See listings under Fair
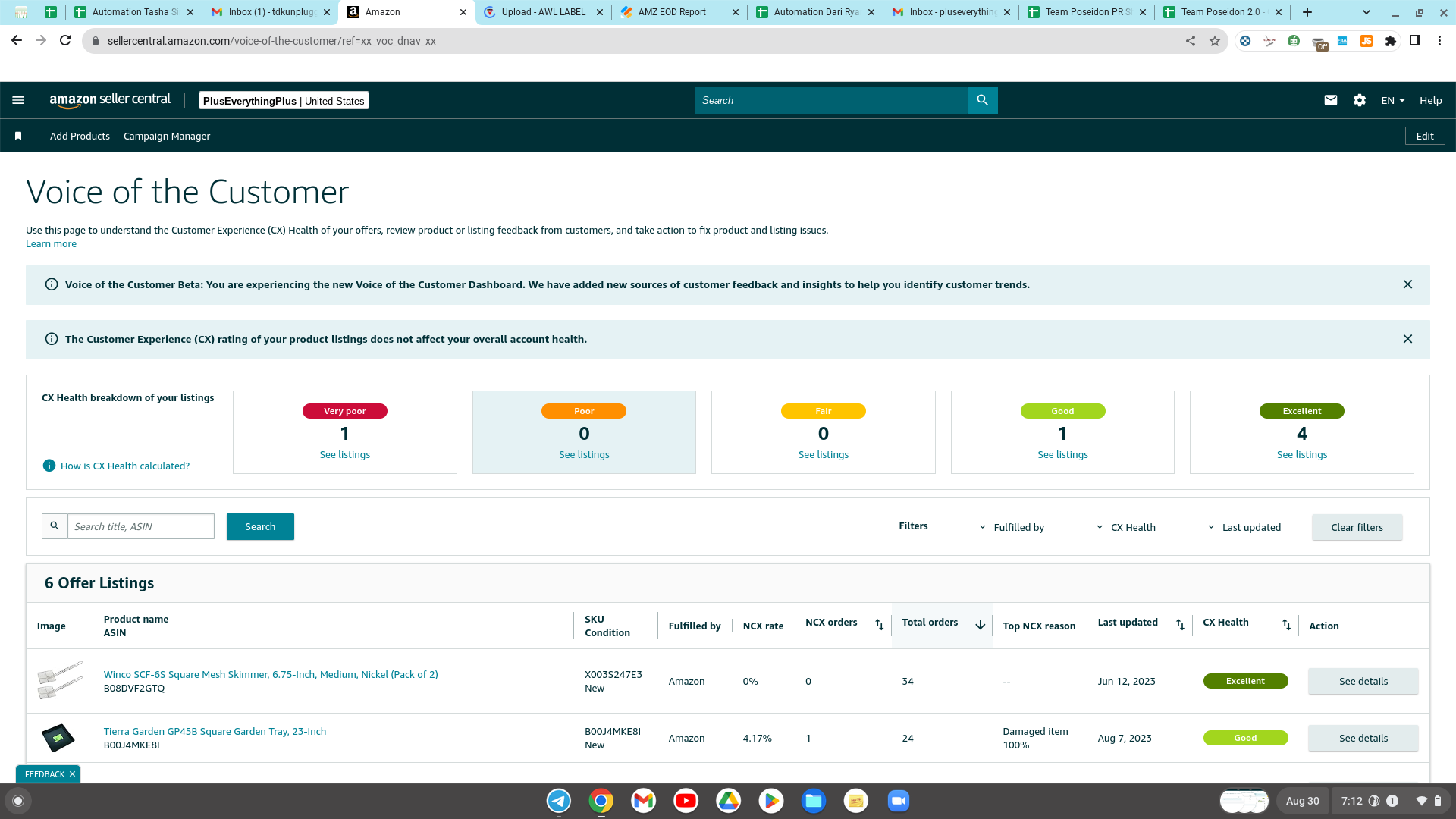Viewport: 1456px width, 819px height. tap(824, 455)
